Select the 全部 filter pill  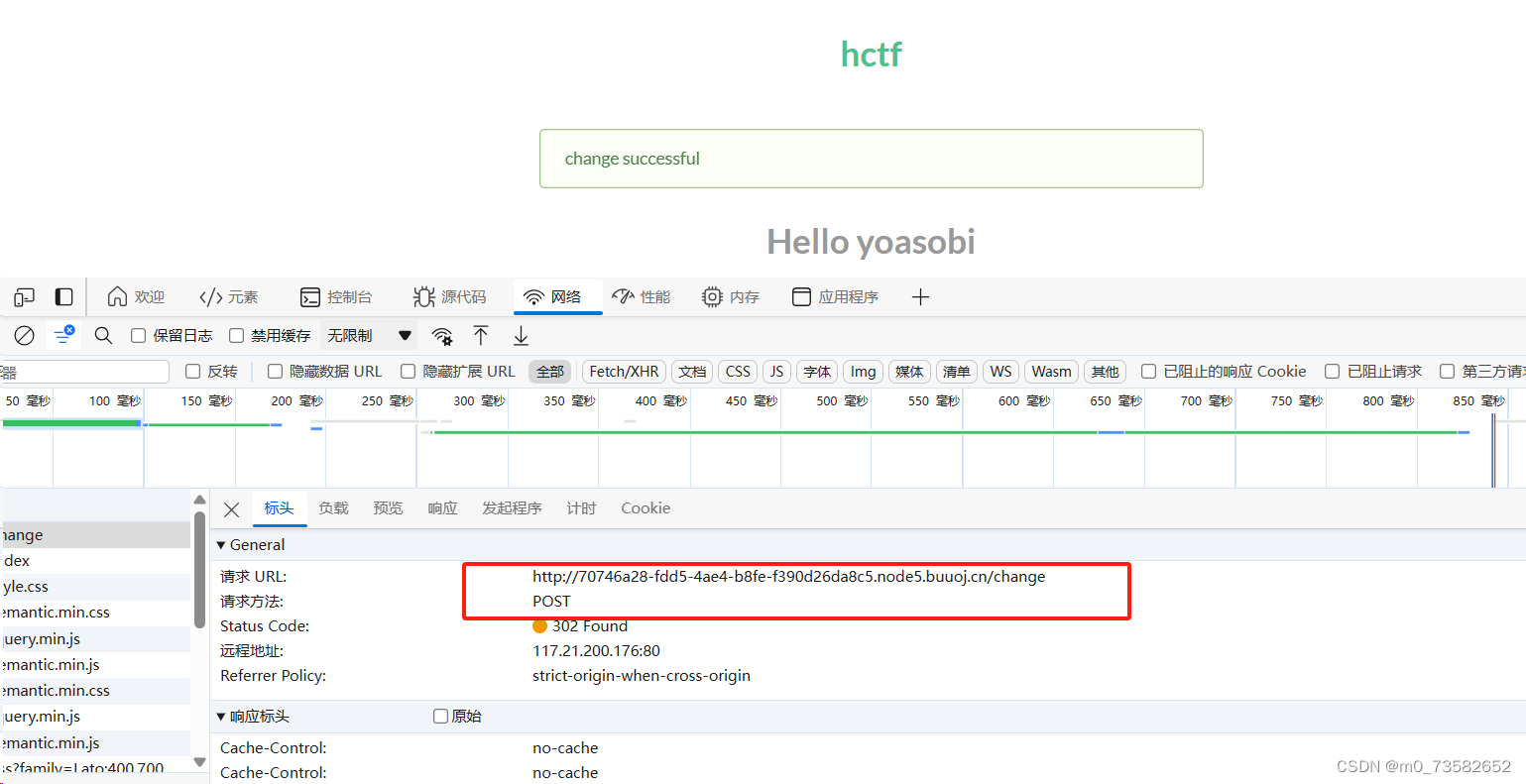click(549, 371)
